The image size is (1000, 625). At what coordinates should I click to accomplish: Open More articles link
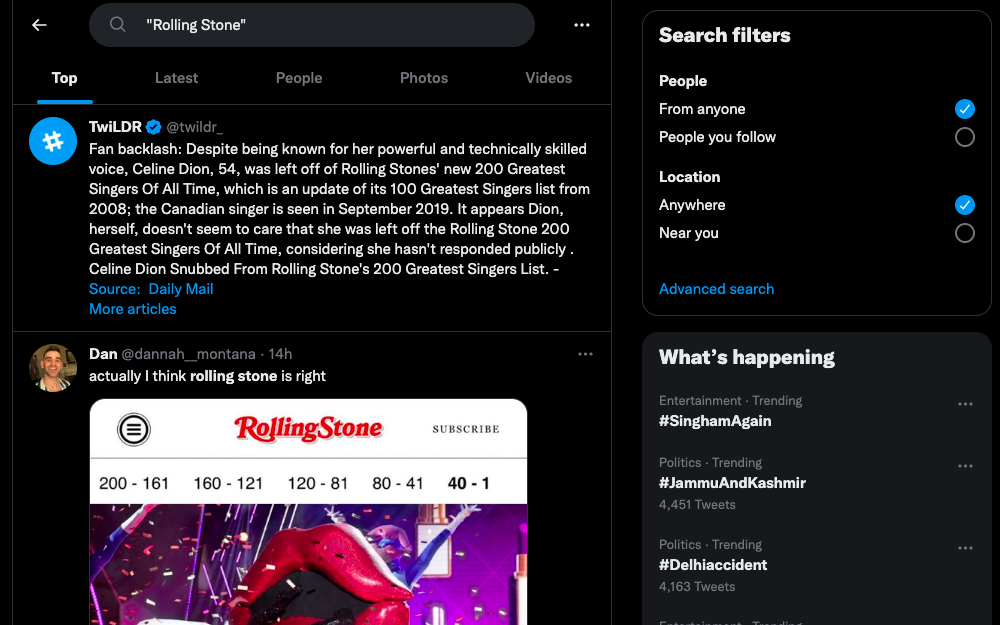click(x=133, y=309)
